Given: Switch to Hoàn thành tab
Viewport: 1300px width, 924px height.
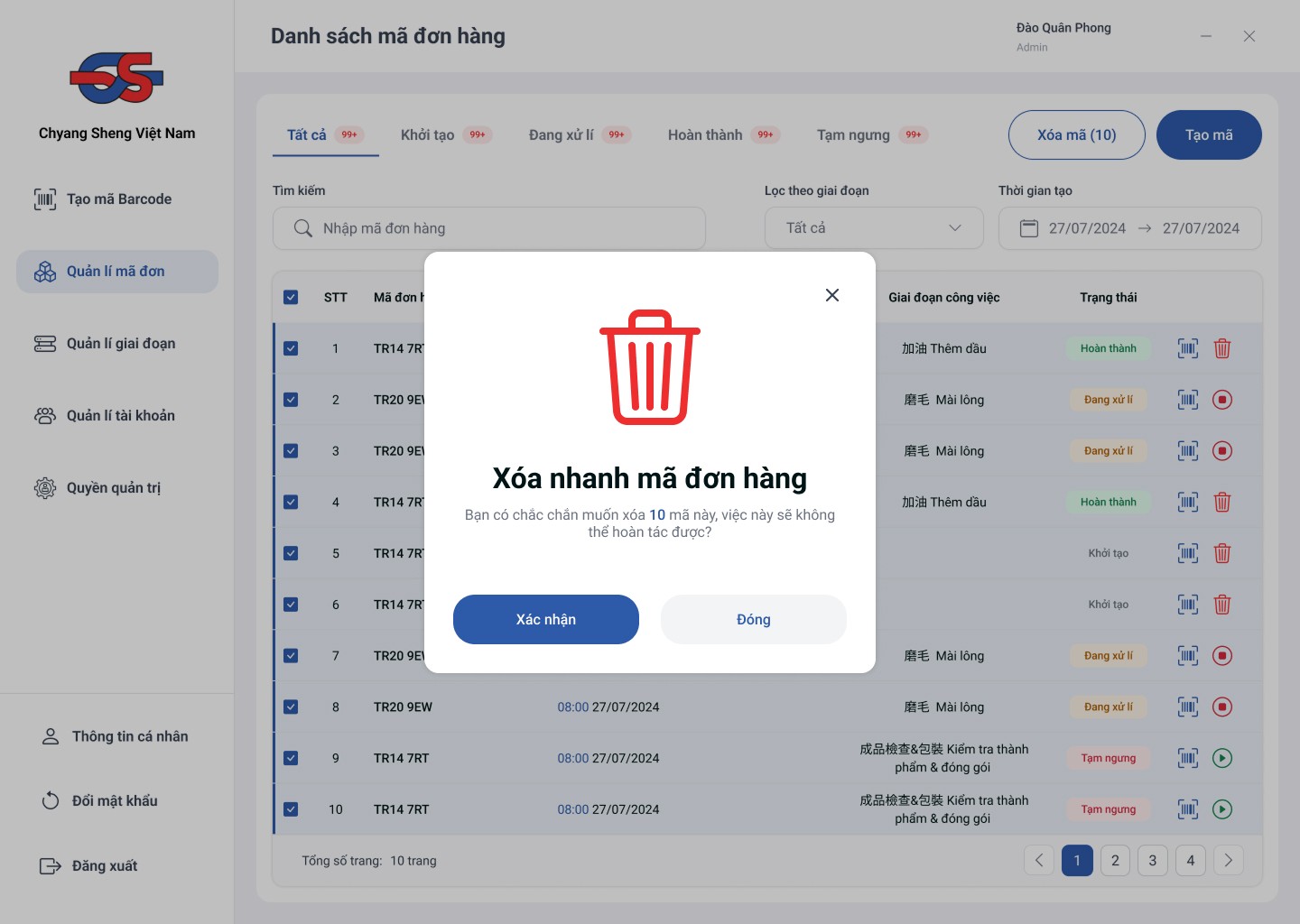Looking at the screenshot, I should pos(723,134).
